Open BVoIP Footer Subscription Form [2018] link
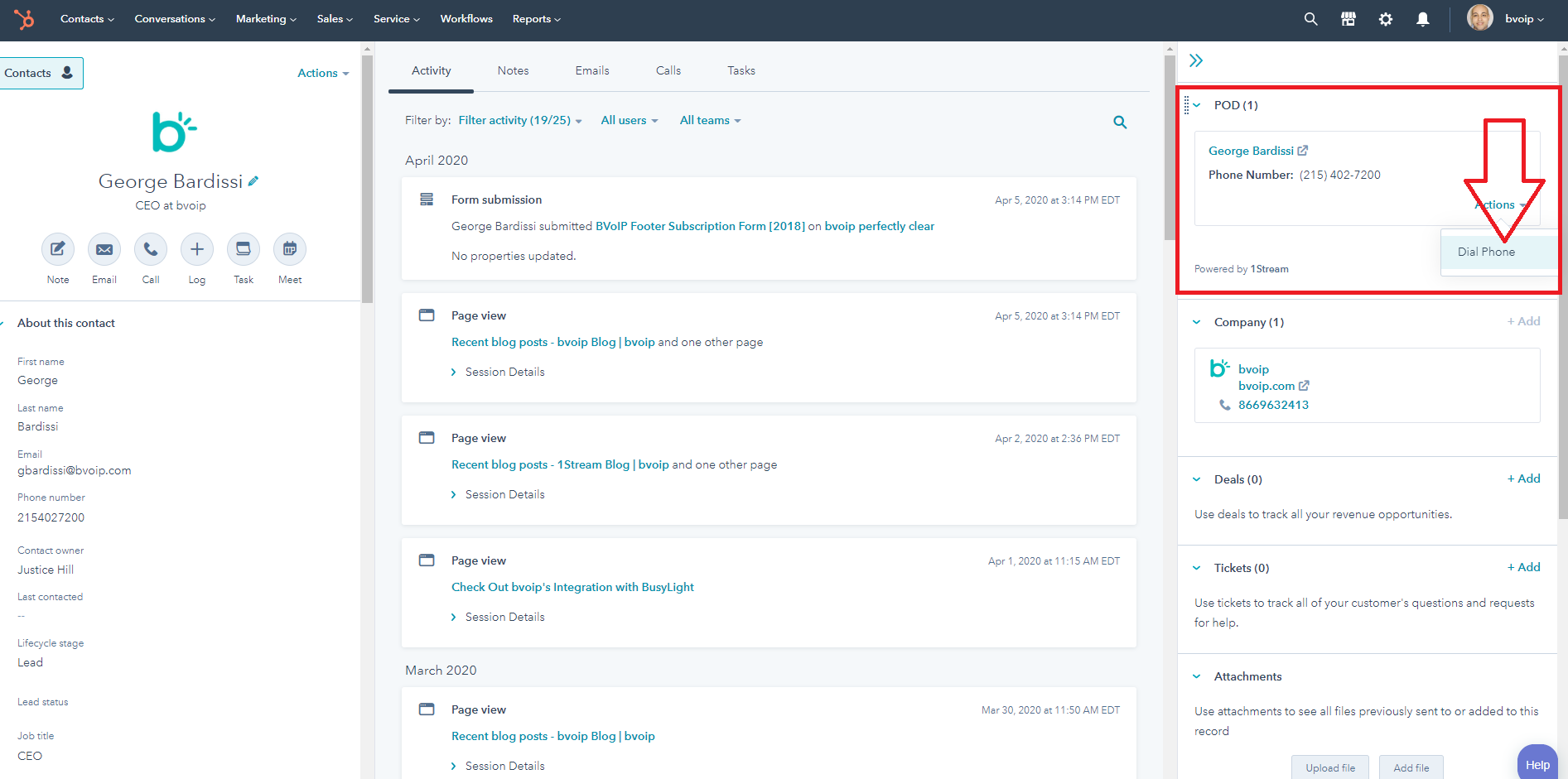Image resolution: width=1568 pixels, height=779 pixels. pyautogui.click(x=700, y=226)
